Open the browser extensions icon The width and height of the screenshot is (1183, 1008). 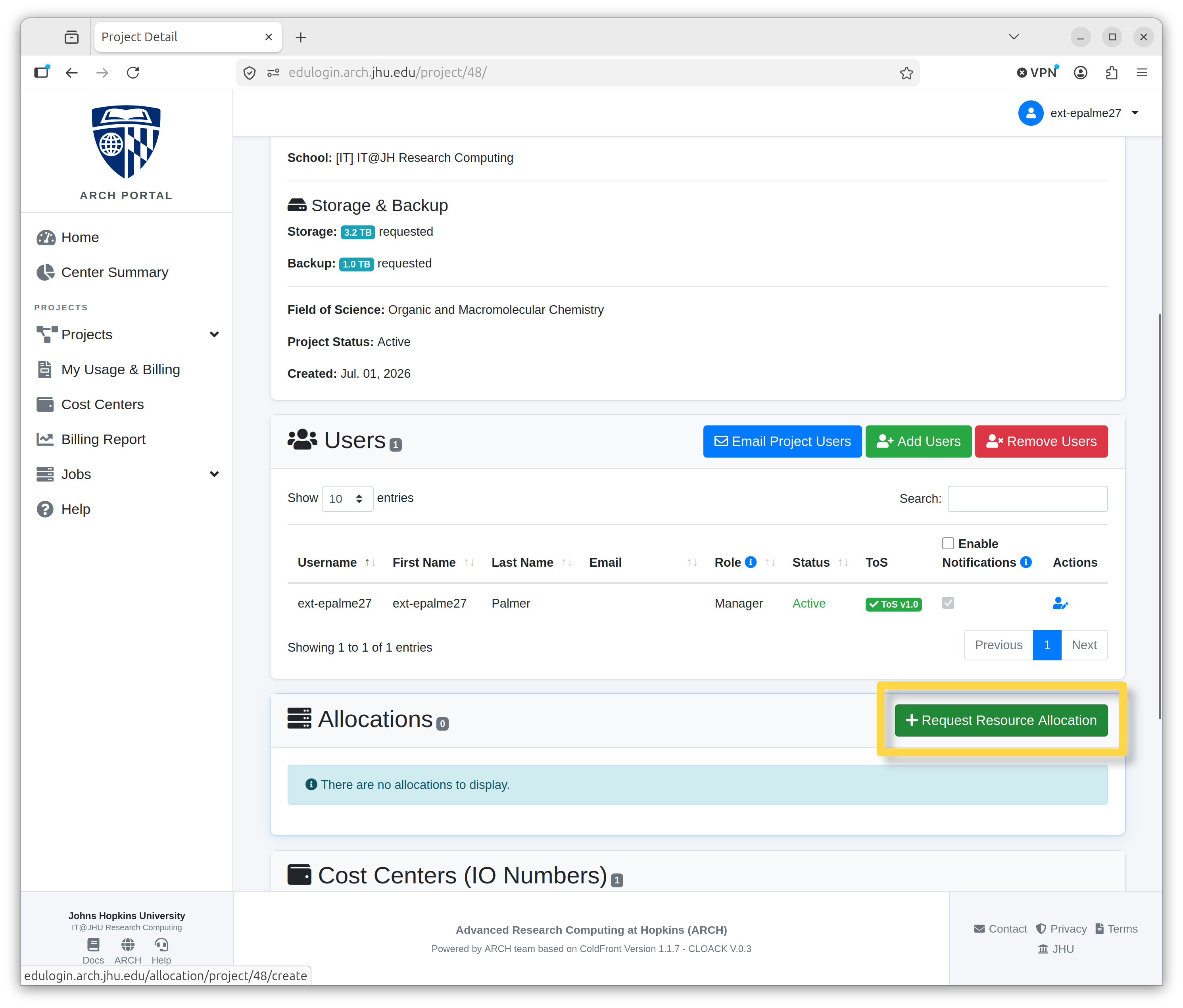pos(1111,73)
